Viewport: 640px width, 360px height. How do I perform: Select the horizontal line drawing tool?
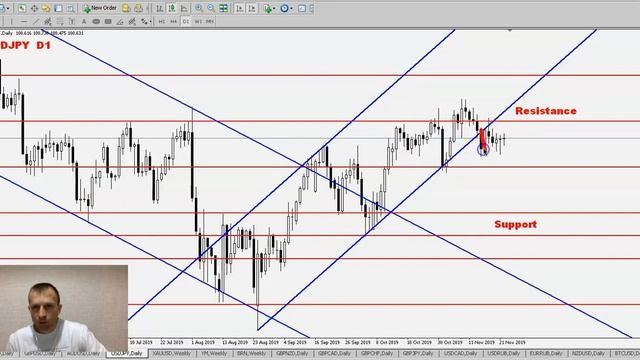(x=24, y=21)
